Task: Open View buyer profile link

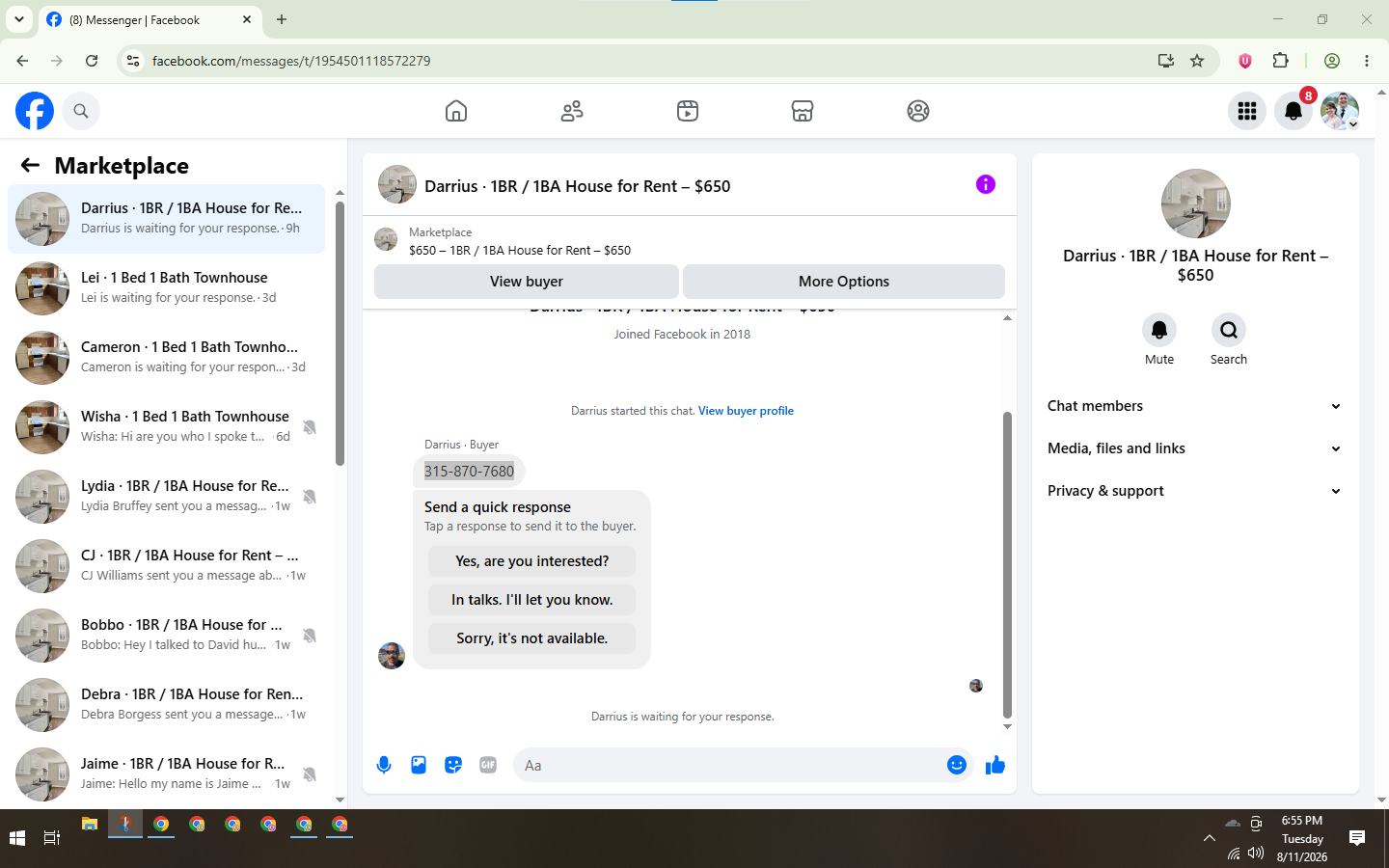Action: [746, 411]
